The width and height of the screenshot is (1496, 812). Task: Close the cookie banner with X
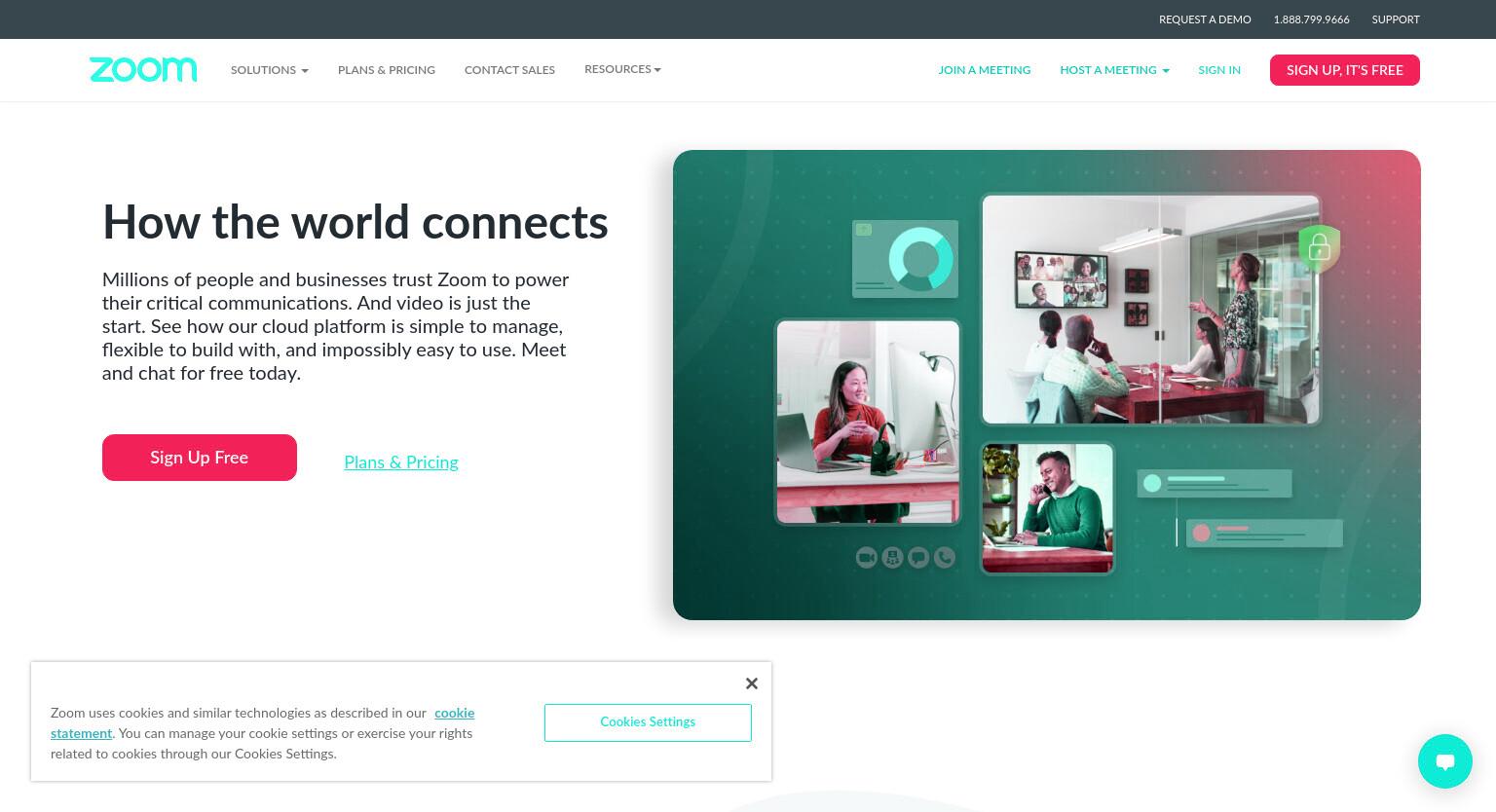click(x=752, y=683)
